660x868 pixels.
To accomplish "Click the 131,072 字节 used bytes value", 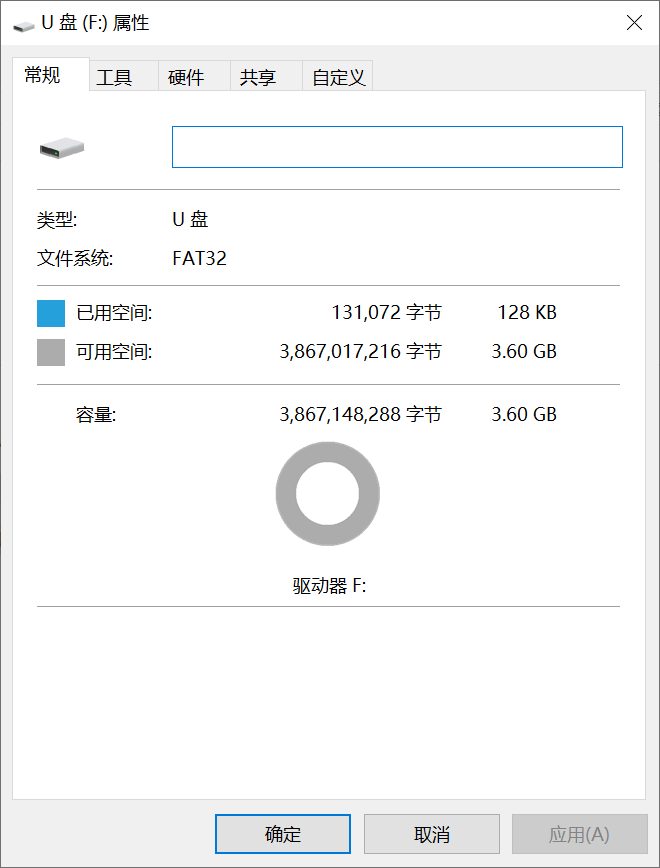I will click(386, 313).
